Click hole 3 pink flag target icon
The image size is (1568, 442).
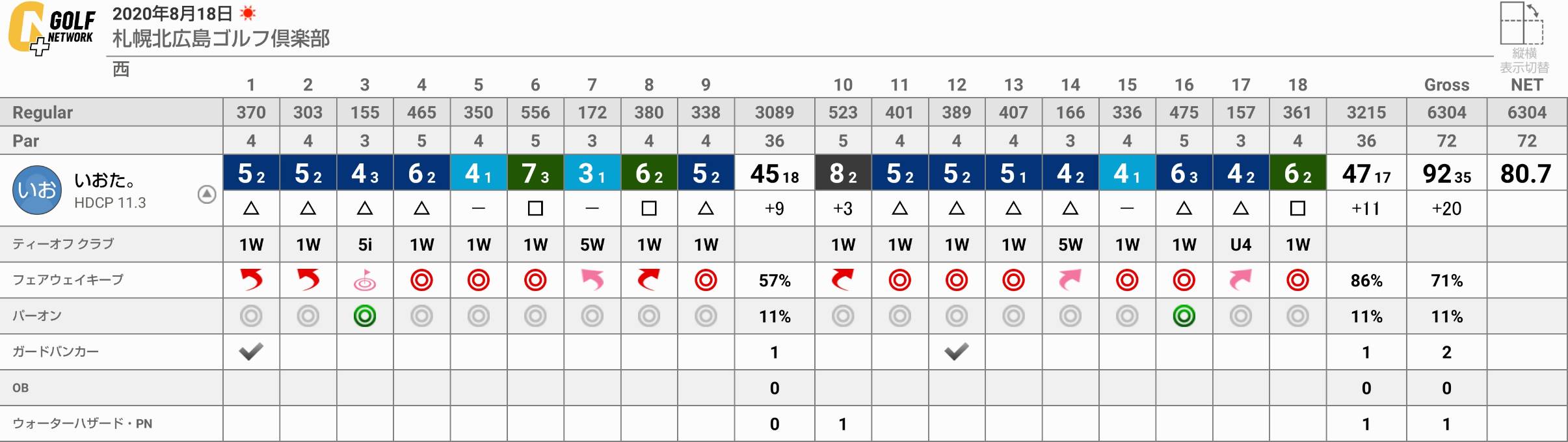(365, 281)
